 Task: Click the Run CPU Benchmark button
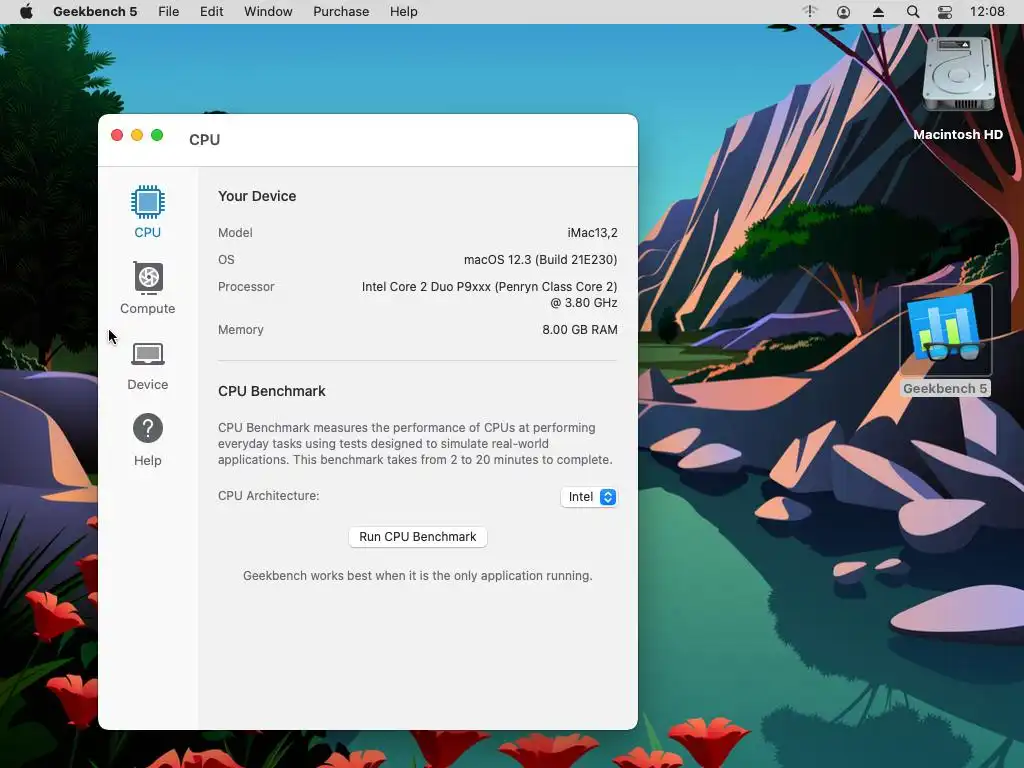[418, 537]
